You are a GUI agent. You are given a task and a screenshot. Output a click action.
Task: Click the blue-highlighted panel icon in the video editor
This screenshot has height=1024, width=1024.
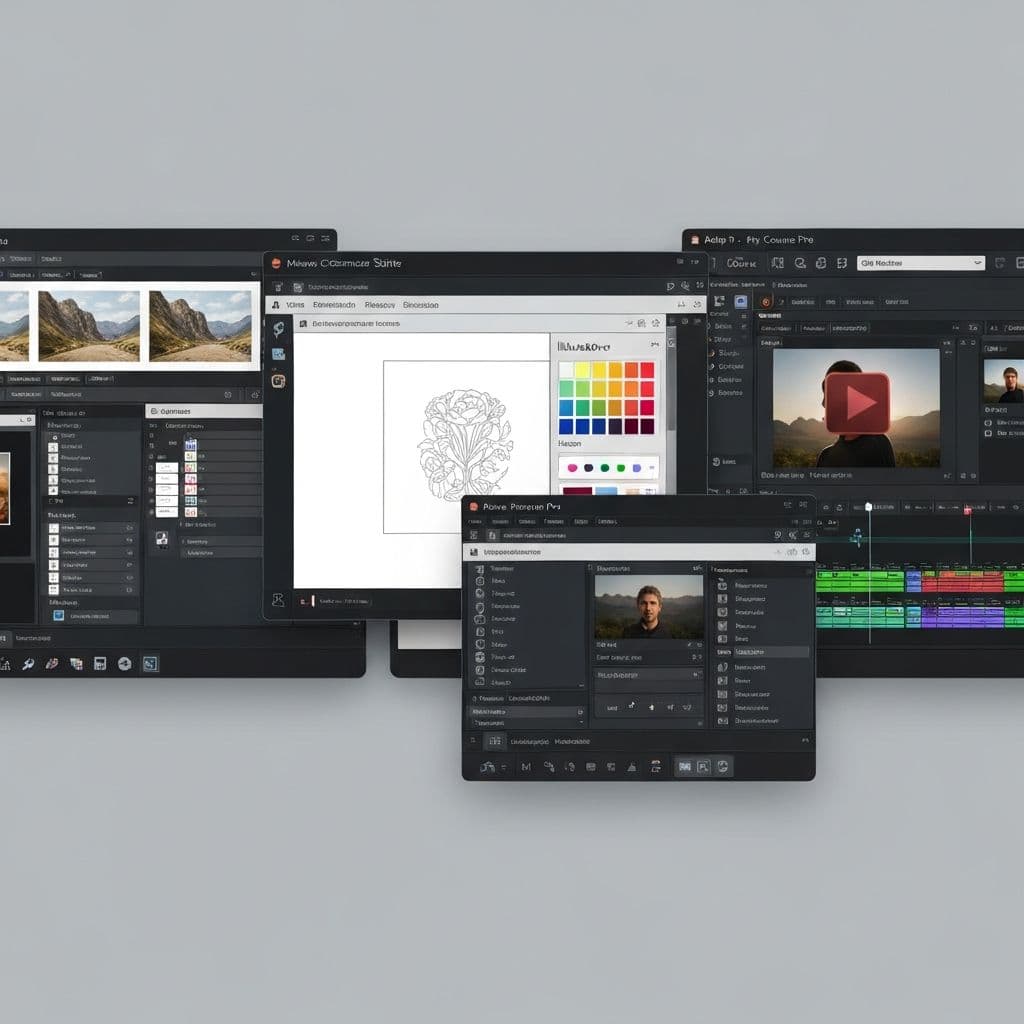(740, 301)
